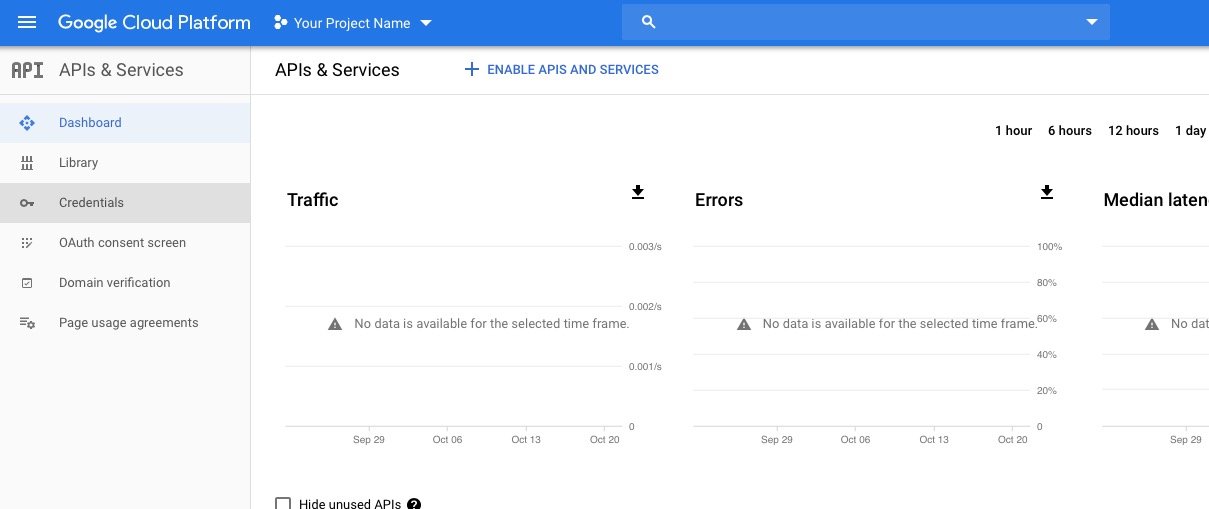
Task: Open Credentials in the sidebar
Action: [125, 203]
